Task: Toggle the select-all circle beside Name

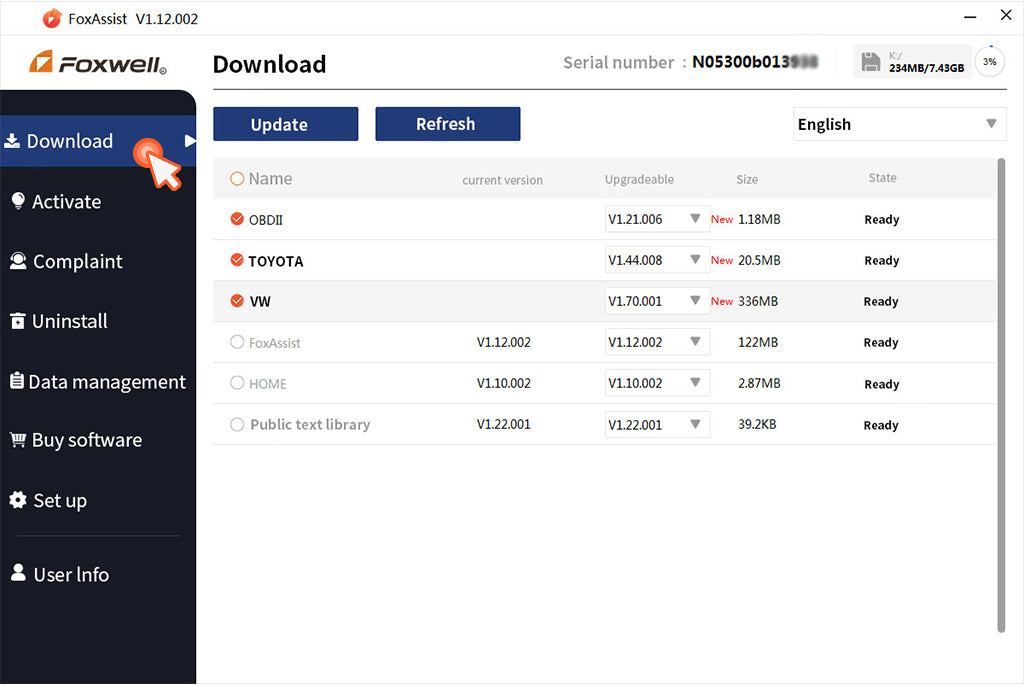Action: tap(237, 179)
